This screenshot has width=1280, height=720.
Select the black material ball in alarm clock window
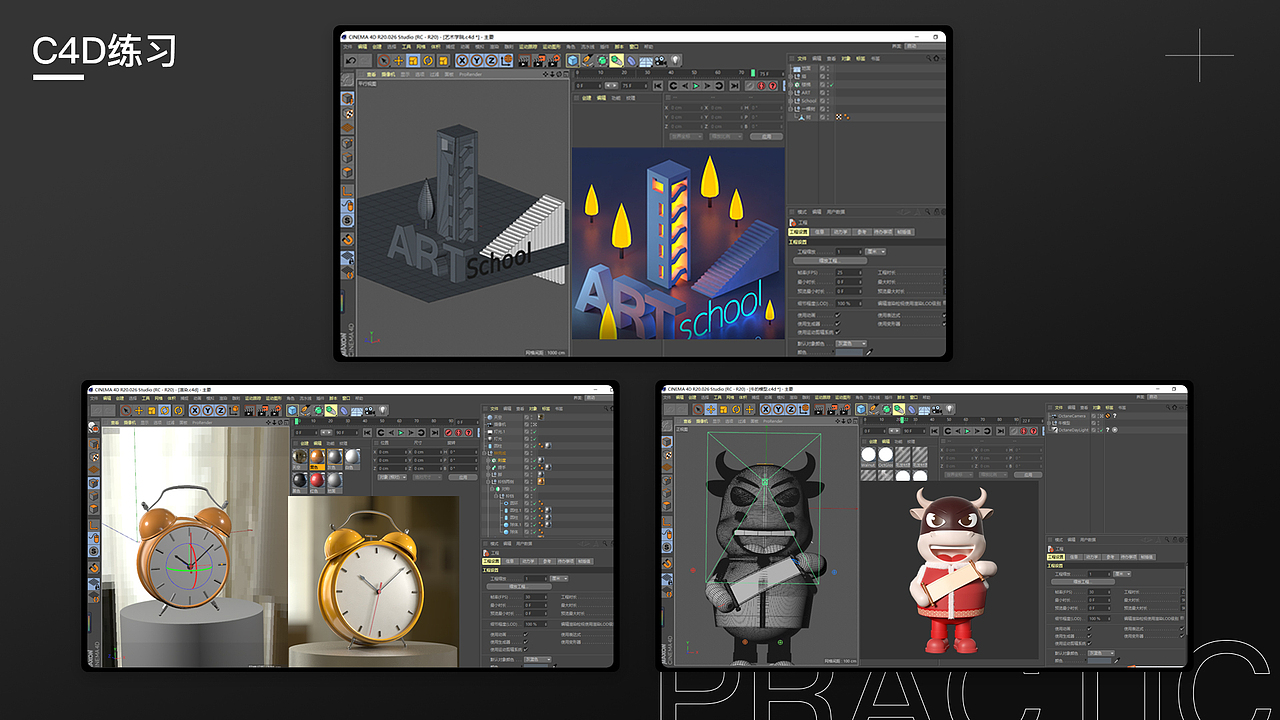click(x=299, y=481)
